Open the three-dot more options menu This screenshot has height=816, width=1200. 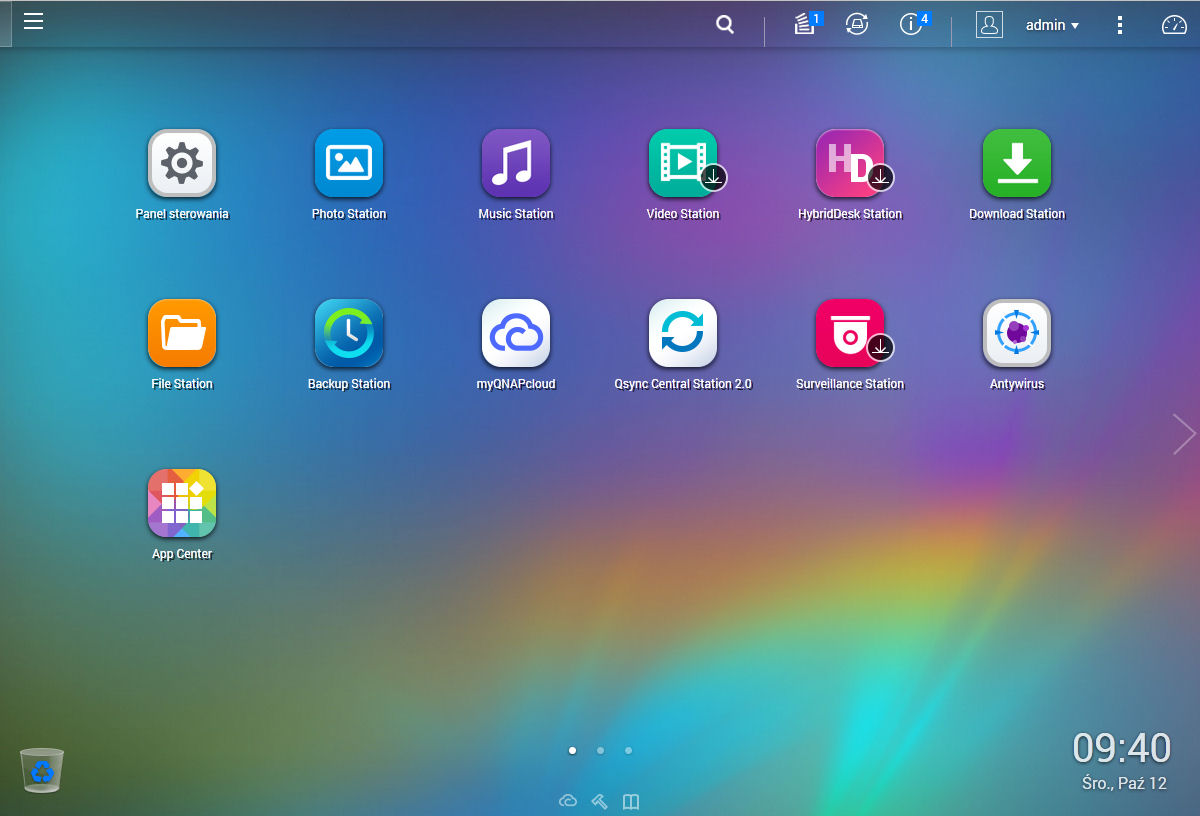click(x=1120, y=25)
